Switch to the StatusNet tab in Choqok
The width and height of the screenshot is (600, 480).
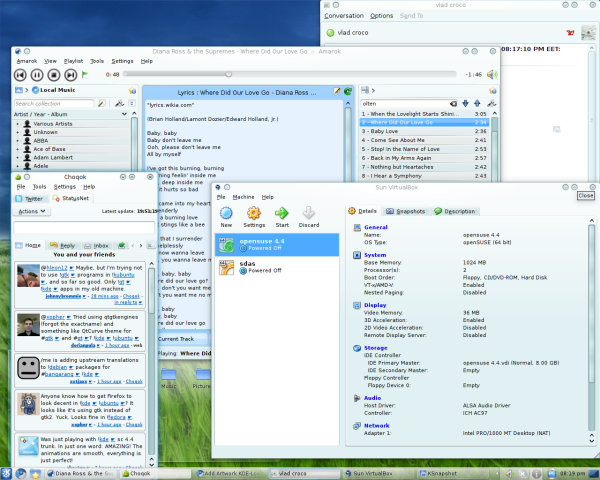70,198
